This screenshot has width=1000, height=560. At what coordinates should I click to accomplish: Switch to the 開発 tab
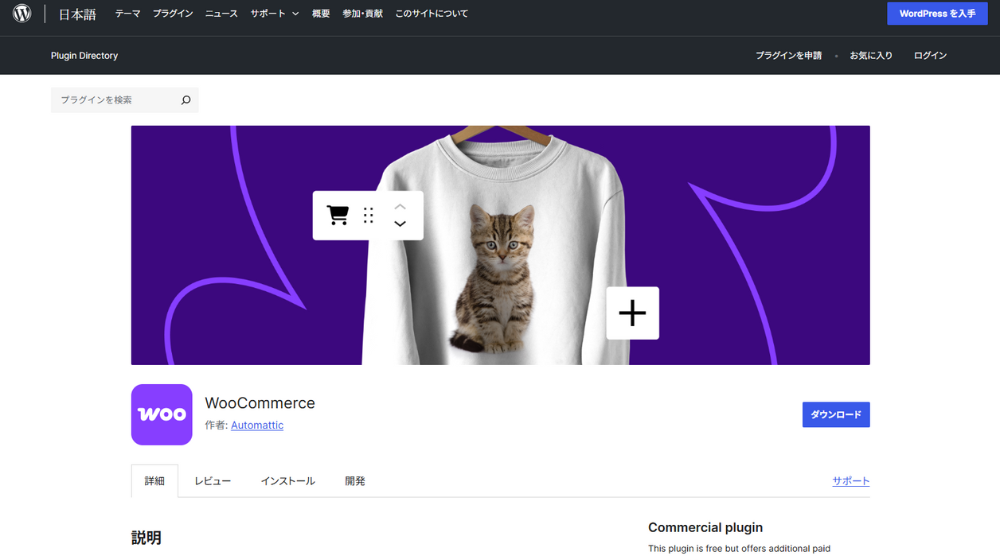tap(355, 481)
